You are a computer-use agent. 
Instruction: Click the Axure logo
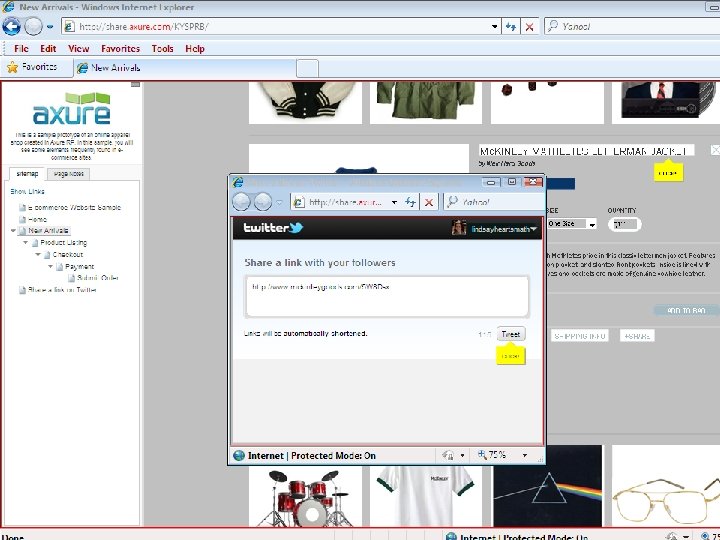coord(72,109)
